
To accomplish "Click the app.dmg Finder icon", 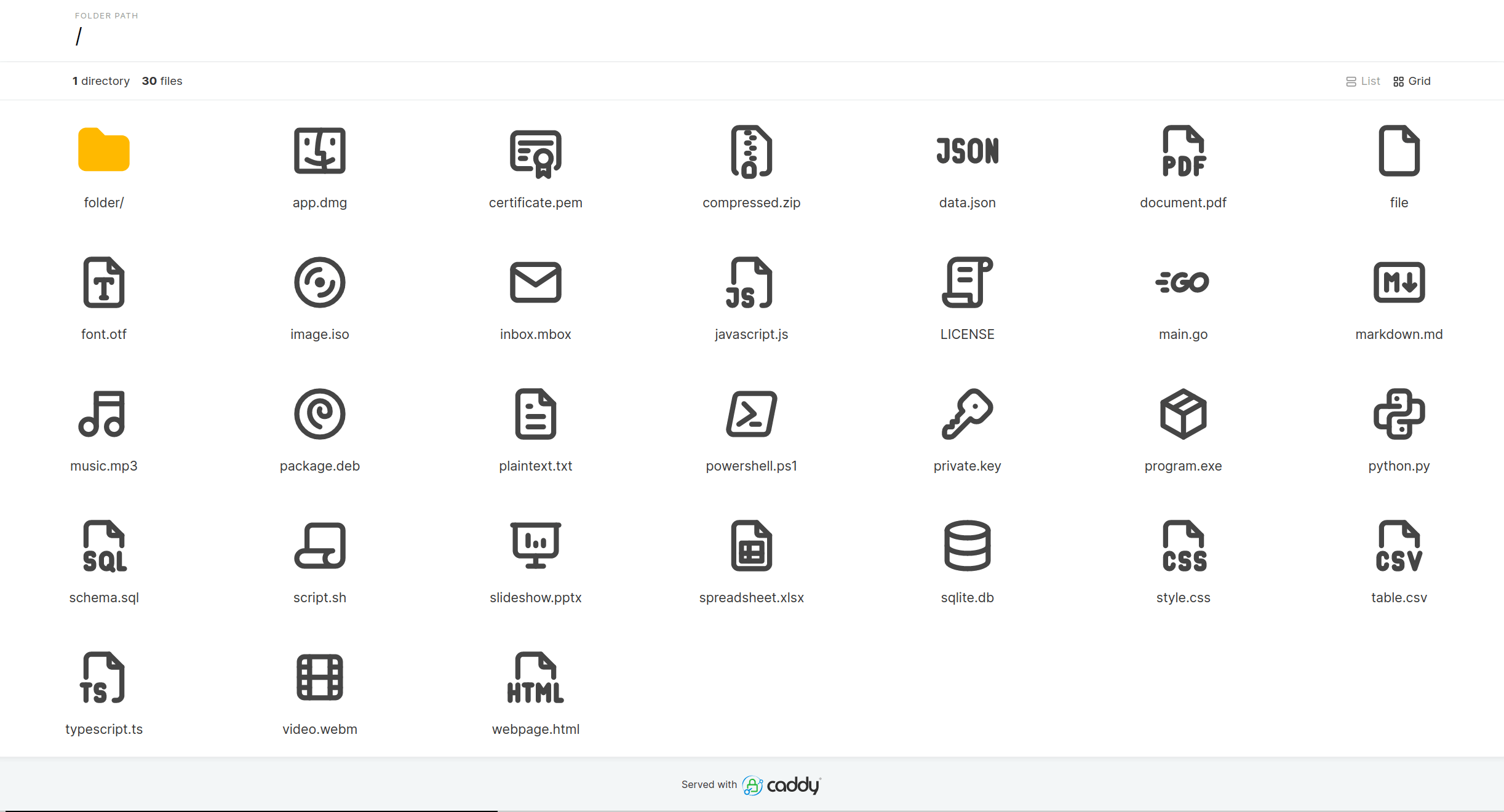I will (x=319, y=150).
